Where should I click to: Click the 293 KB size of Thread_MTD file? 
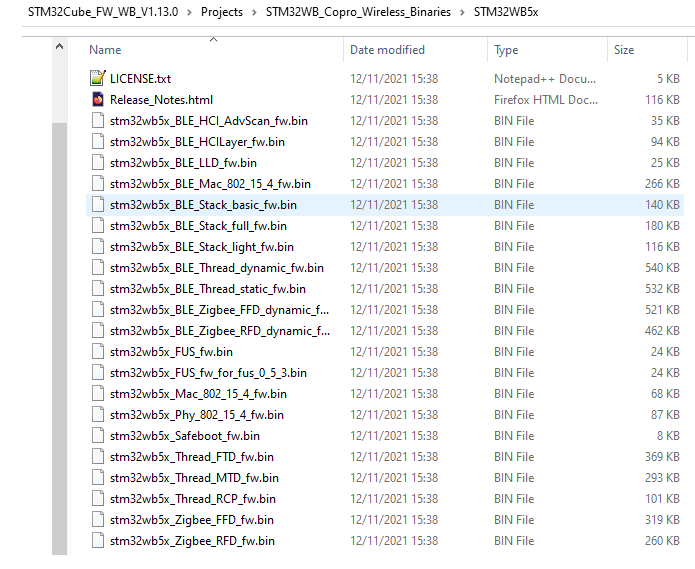[662, 478]
